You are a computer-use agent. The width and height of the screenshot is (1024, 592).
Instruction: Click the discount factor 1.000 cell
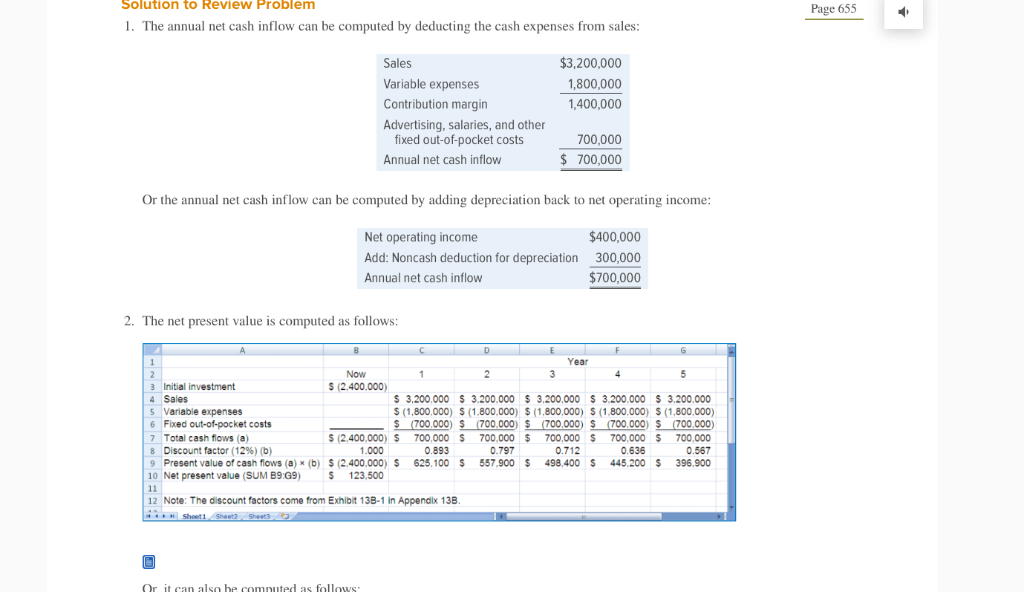coord(372,451)
